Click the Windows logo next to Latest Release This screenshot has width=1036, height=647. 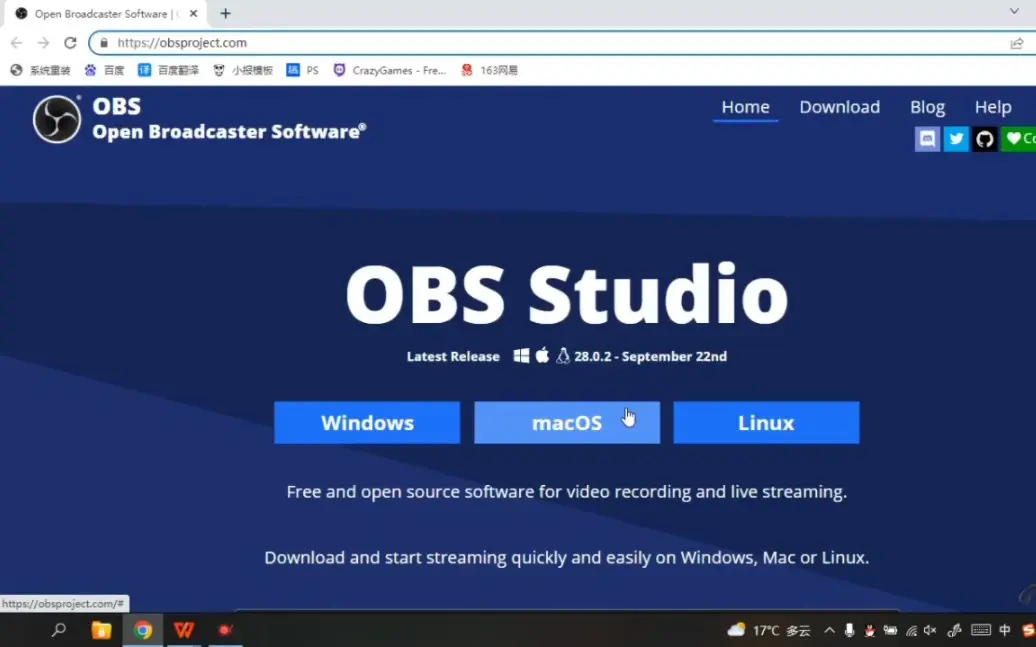tap(521, 356)
